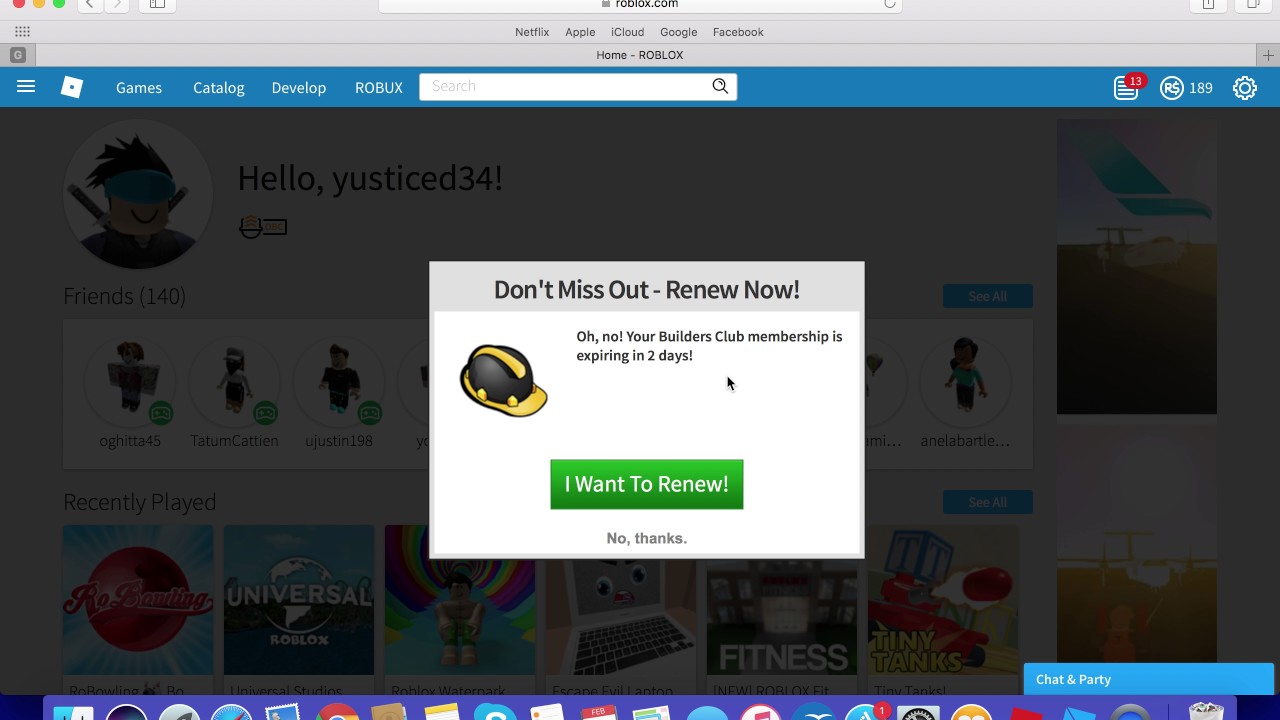Screen dimensions: 1280x720
Task: Open friend ujustin198's avatar
Action: click(x=339, y=382)
